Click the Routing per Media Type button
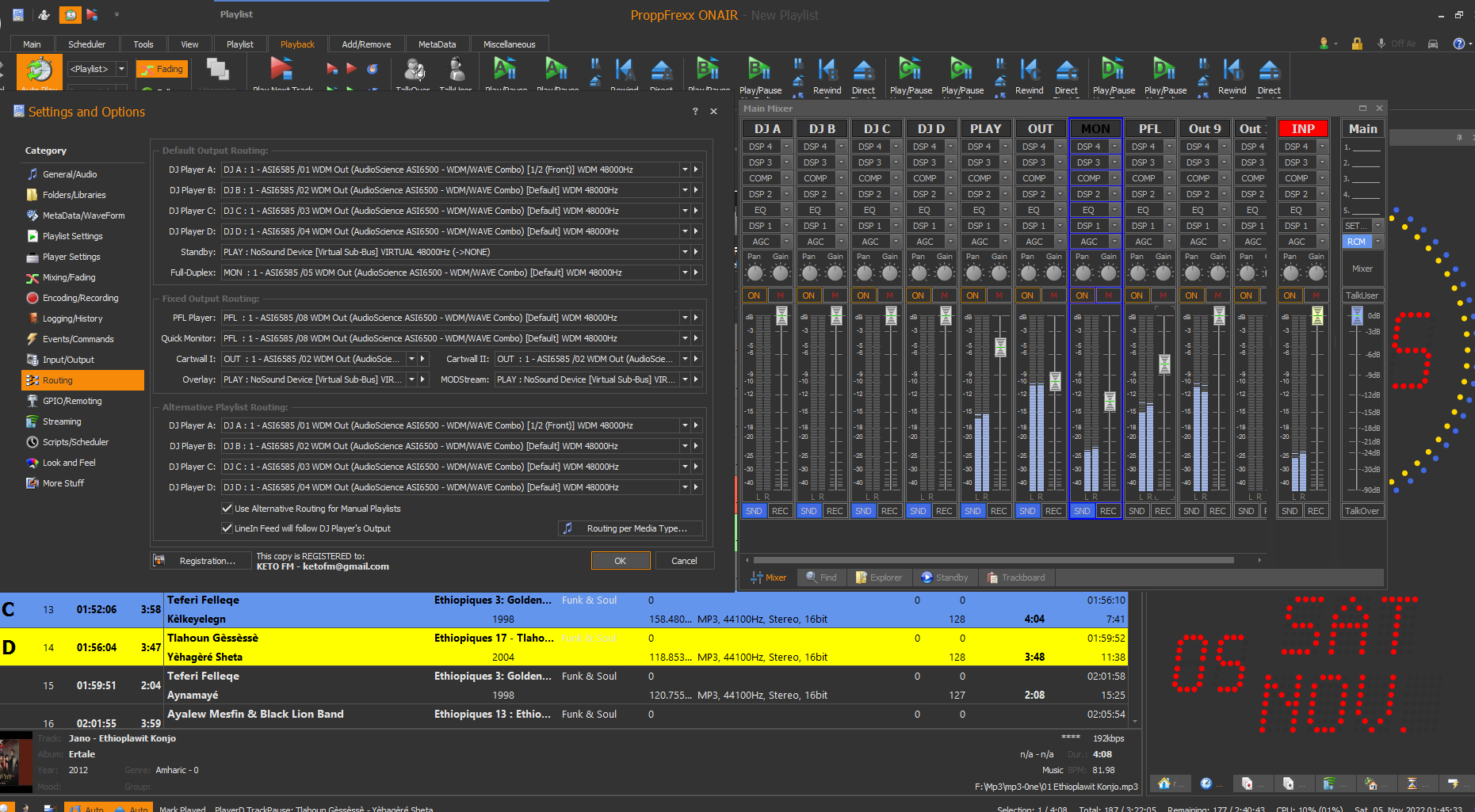Screen dimensions: 1475x812 point(631,528)
